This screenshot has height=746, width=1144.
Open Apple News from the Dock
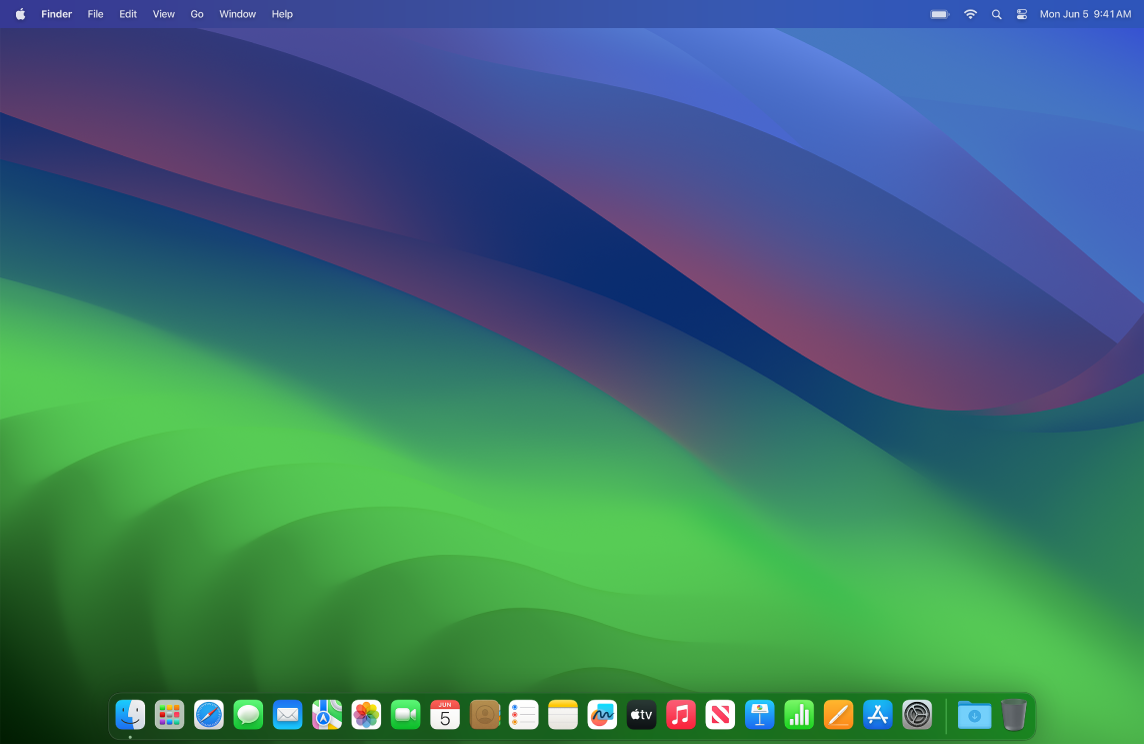[x=720, y=714]
